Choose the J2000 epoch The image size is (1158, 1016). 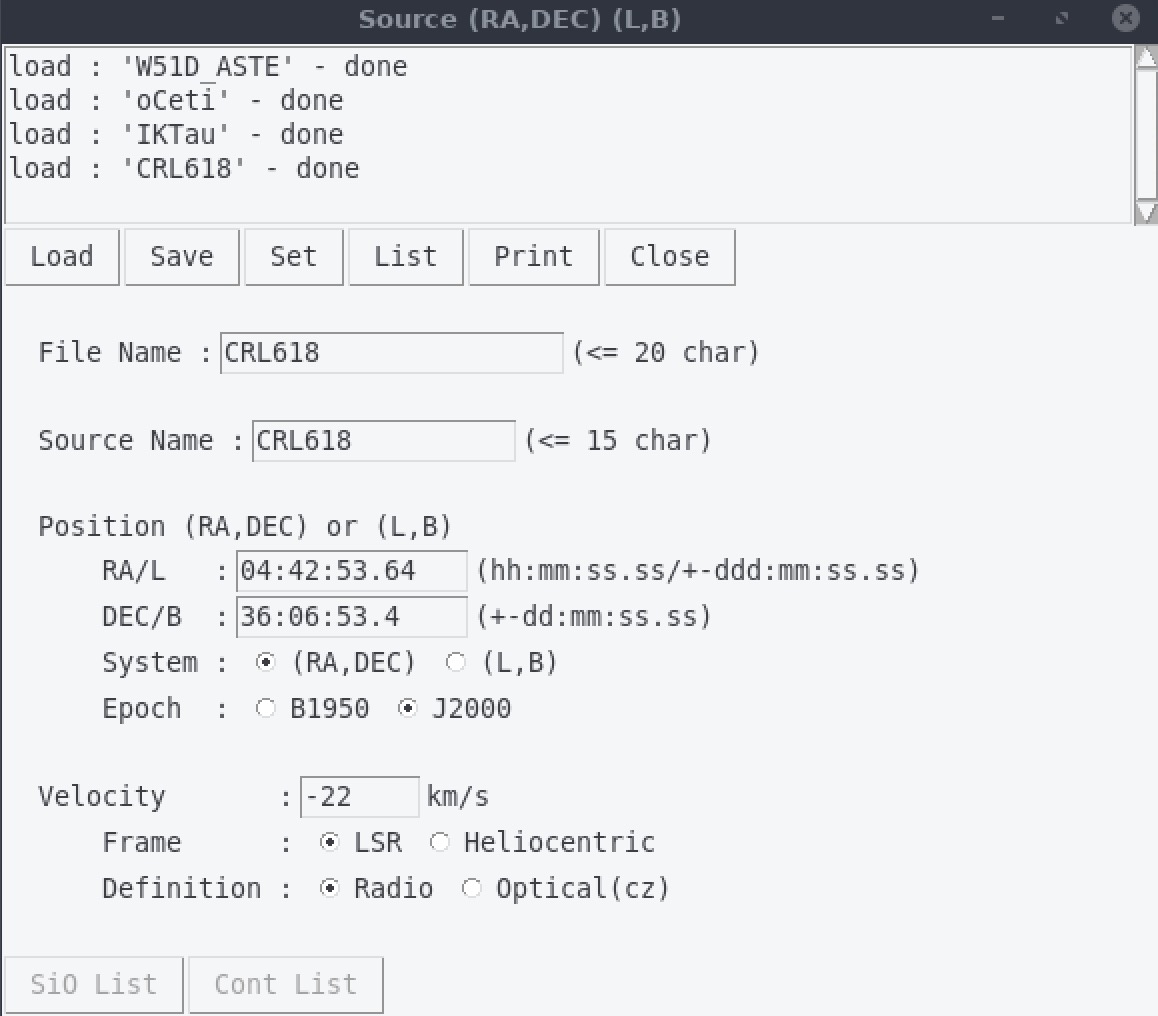click(x=408, y=709)
